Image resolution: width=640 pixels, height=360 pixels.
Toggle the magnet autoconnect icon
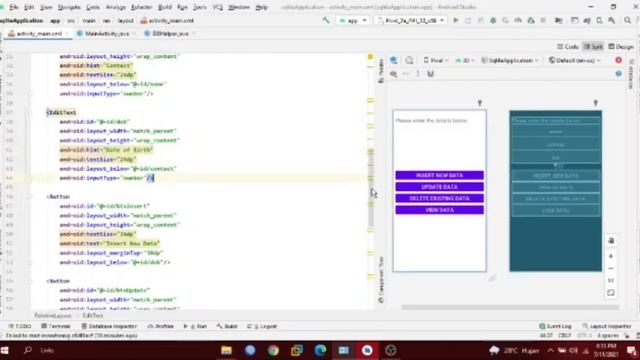pos(430,73)
